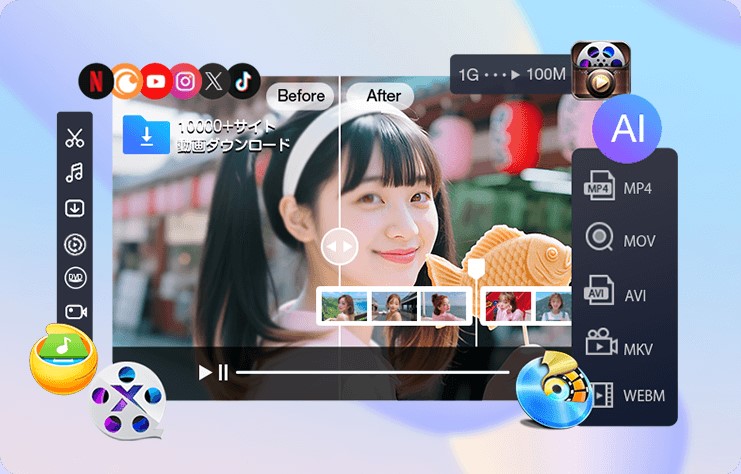
Task: Click the '動画ダウンロード' text
Action: [x=234, y=145]
